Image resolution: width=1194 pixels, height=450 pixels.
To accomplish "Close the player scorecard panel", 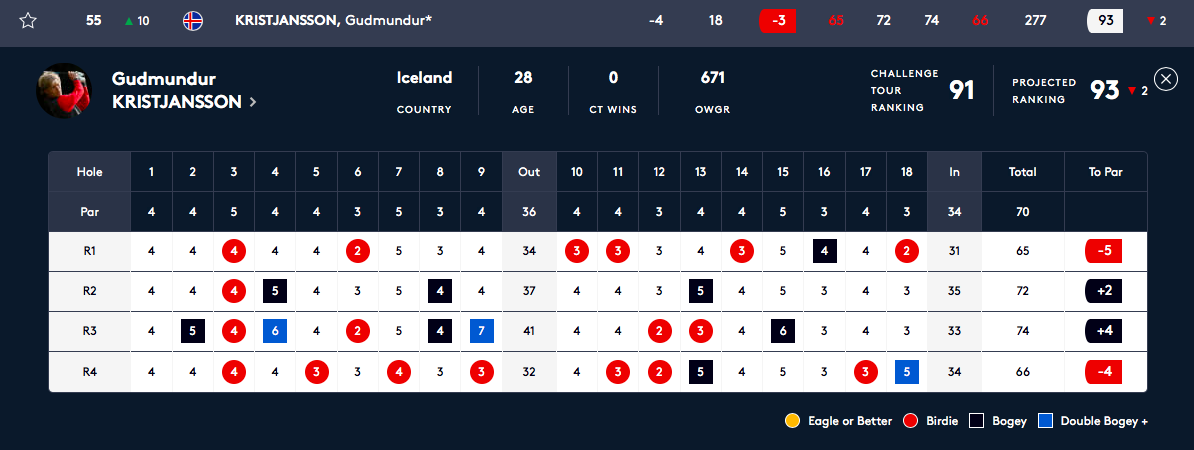I will coord(1166,79).
